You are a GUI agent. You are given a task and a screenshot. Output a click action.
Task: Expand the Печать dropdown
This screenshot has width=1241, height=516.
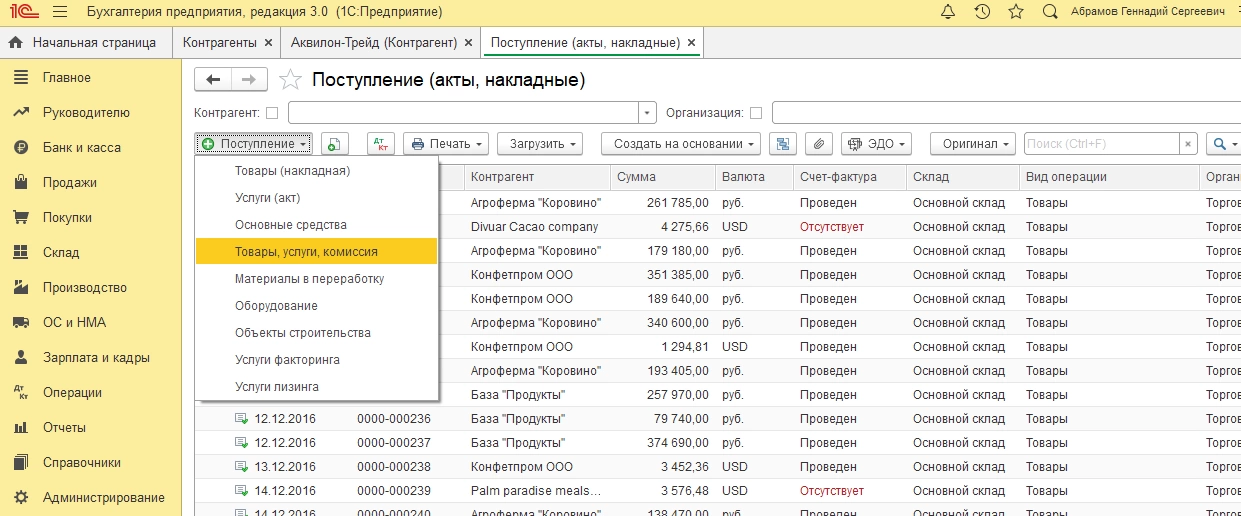(446, 144)
